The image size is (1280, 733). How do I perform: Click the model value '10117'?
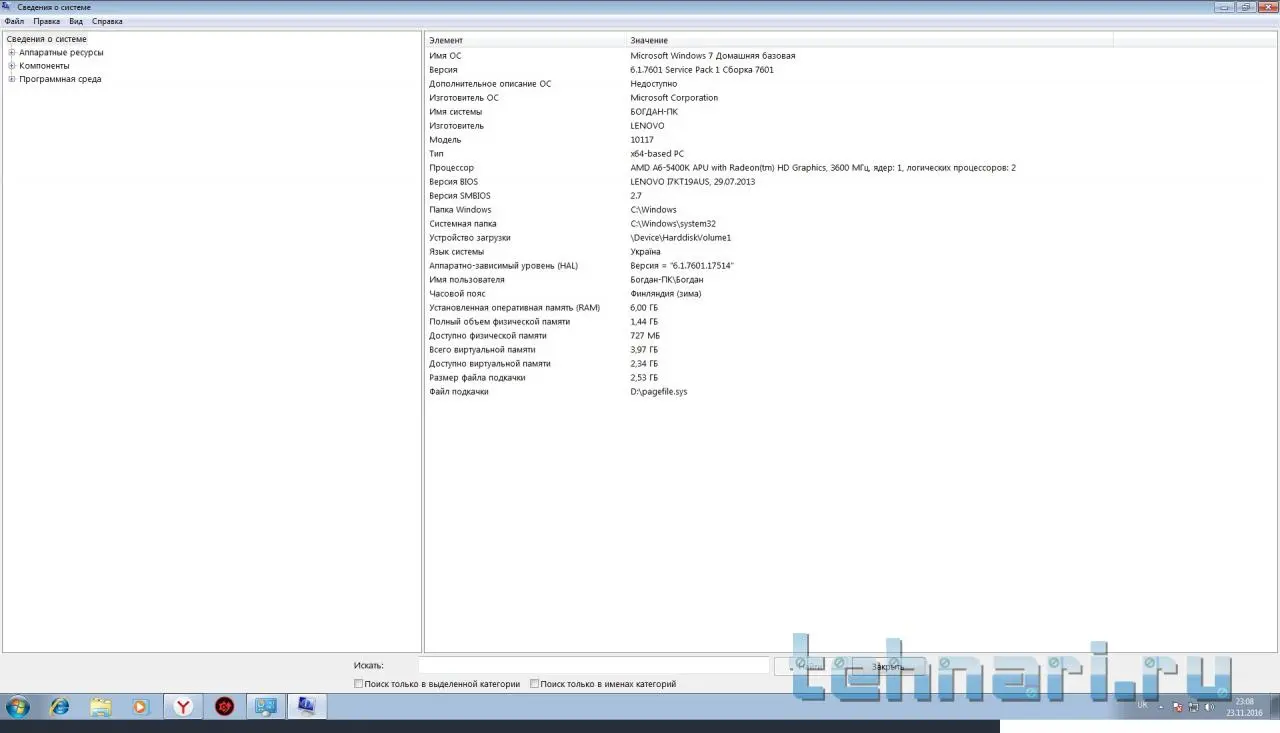click(x=642, y=140)
